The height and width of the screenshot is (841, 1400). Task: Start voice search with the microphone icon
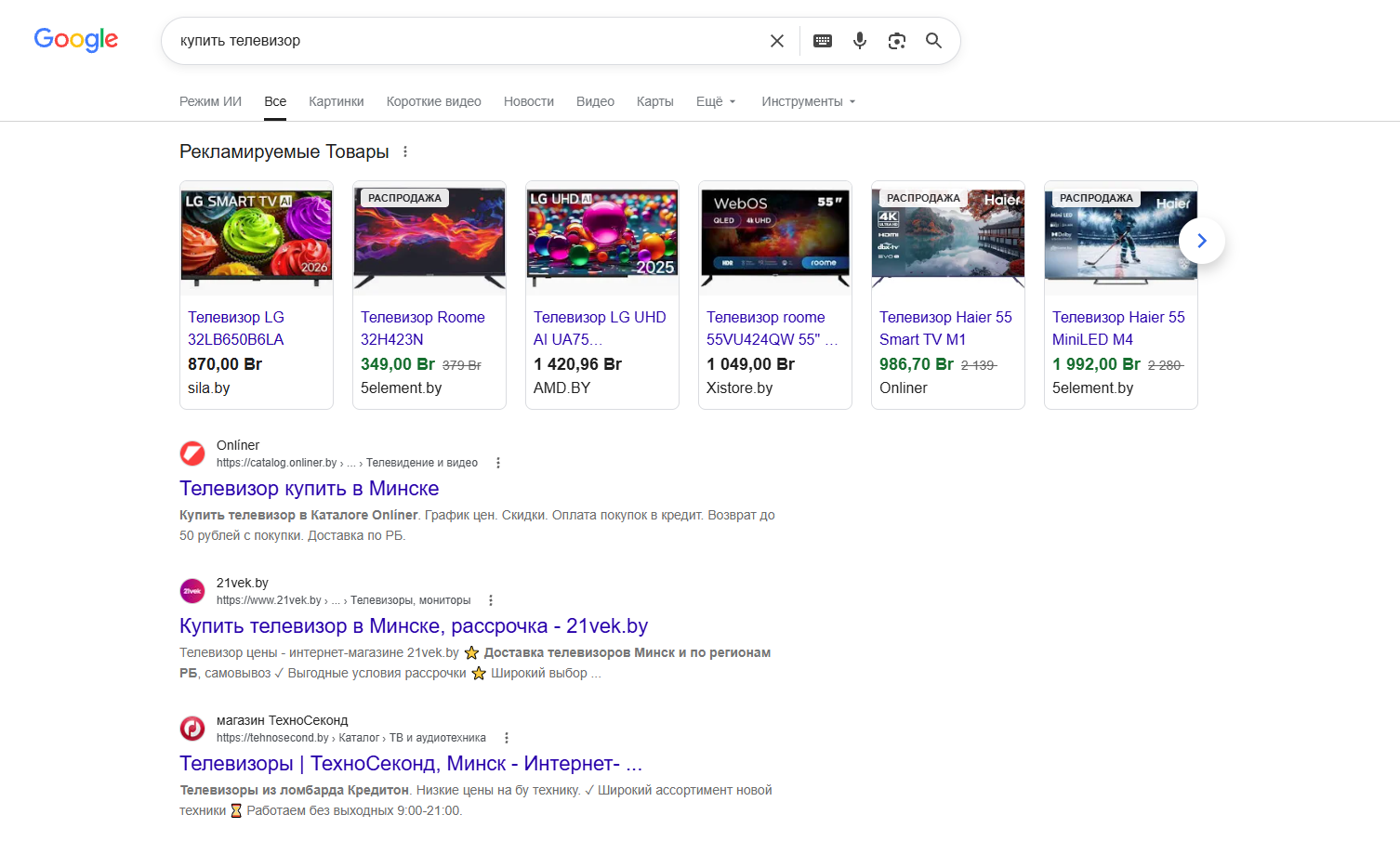(x=860, y=41)
